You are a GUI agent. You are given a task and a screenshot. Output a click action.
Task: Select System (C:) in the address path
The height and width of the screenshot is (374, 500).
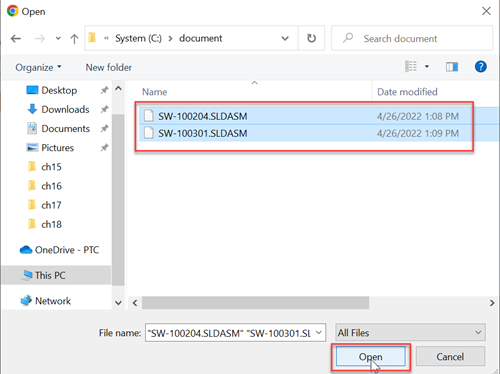[x=138, y=38]
